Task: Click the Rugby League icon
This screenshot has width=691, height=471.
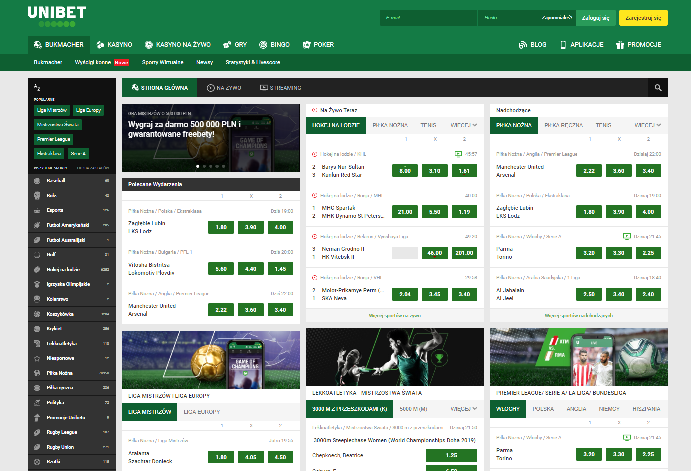Action: [37, 432]
